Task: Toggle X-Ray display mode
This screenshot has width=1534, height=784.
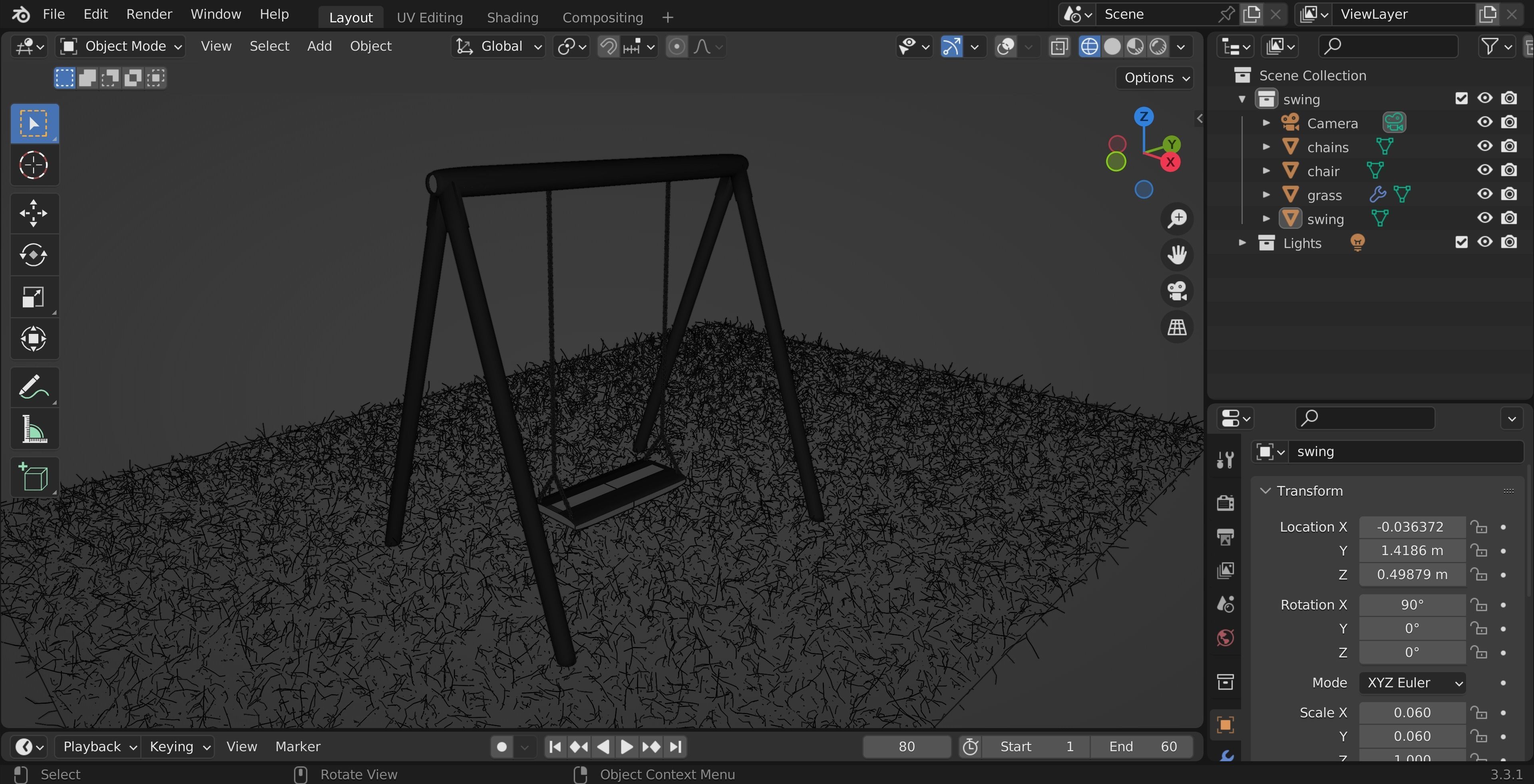Action: pos(1059,46)
